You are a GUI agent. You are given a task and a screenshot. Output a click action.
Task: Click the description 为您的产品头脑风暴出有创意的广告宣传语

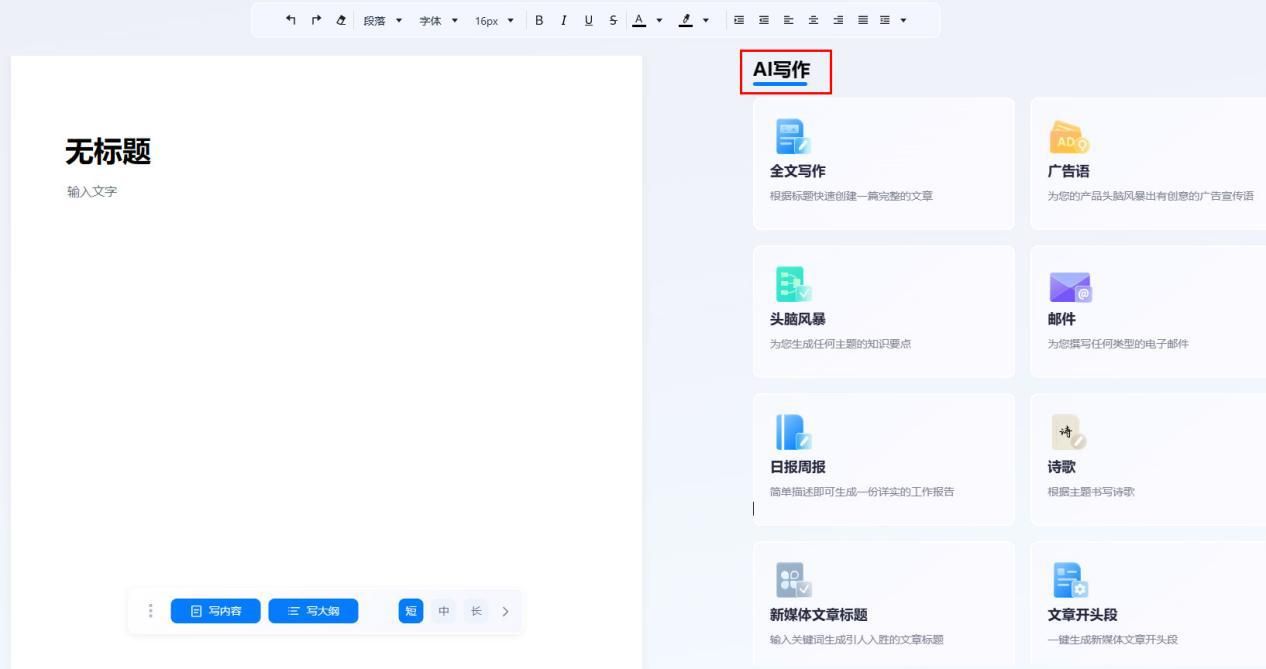point(1150,196)
